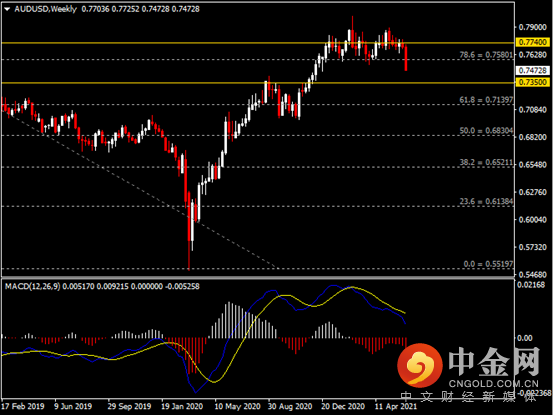Click the 19 Jan 2020 date marker
554x415 pixels.
point(182,406)
